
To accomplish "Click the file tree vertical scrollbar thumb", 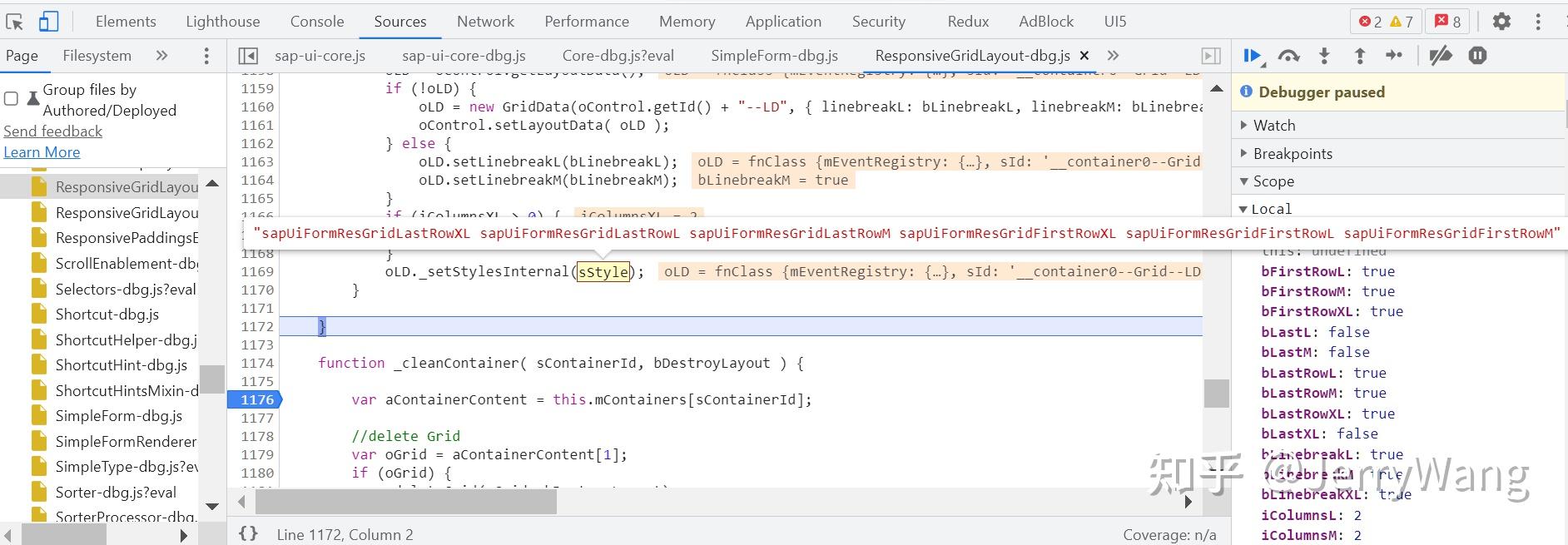I will point(212,379).
